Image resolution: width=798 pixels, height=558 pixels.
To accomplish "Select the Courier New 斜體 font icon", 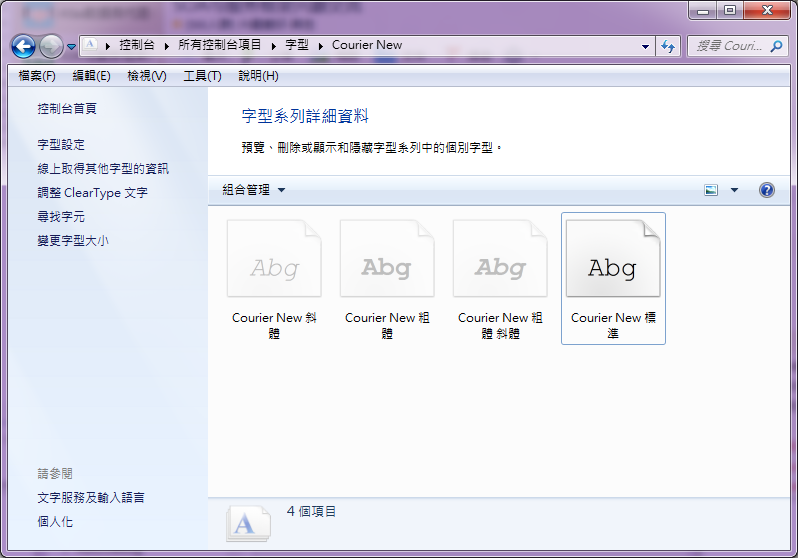I will [274, 259].
